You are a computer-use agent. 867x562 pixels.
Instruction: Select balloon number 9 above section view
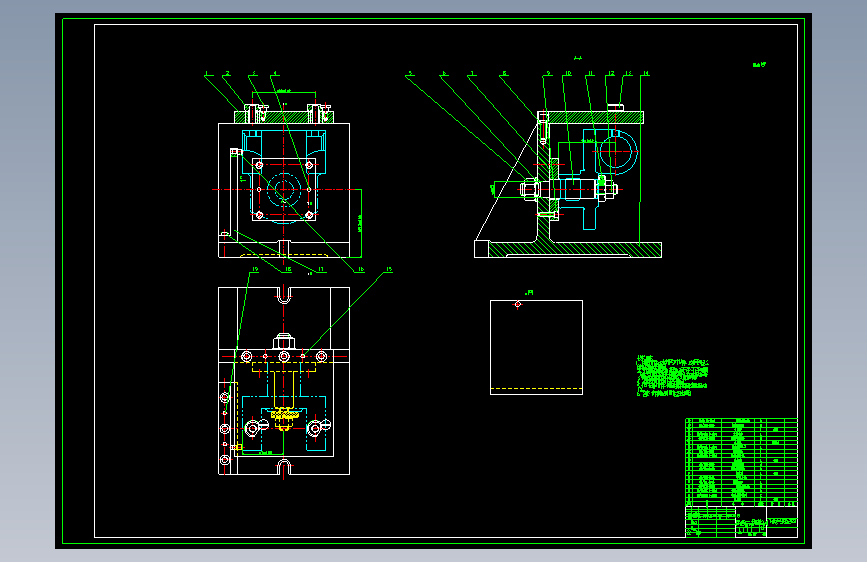tap(549, 73)
